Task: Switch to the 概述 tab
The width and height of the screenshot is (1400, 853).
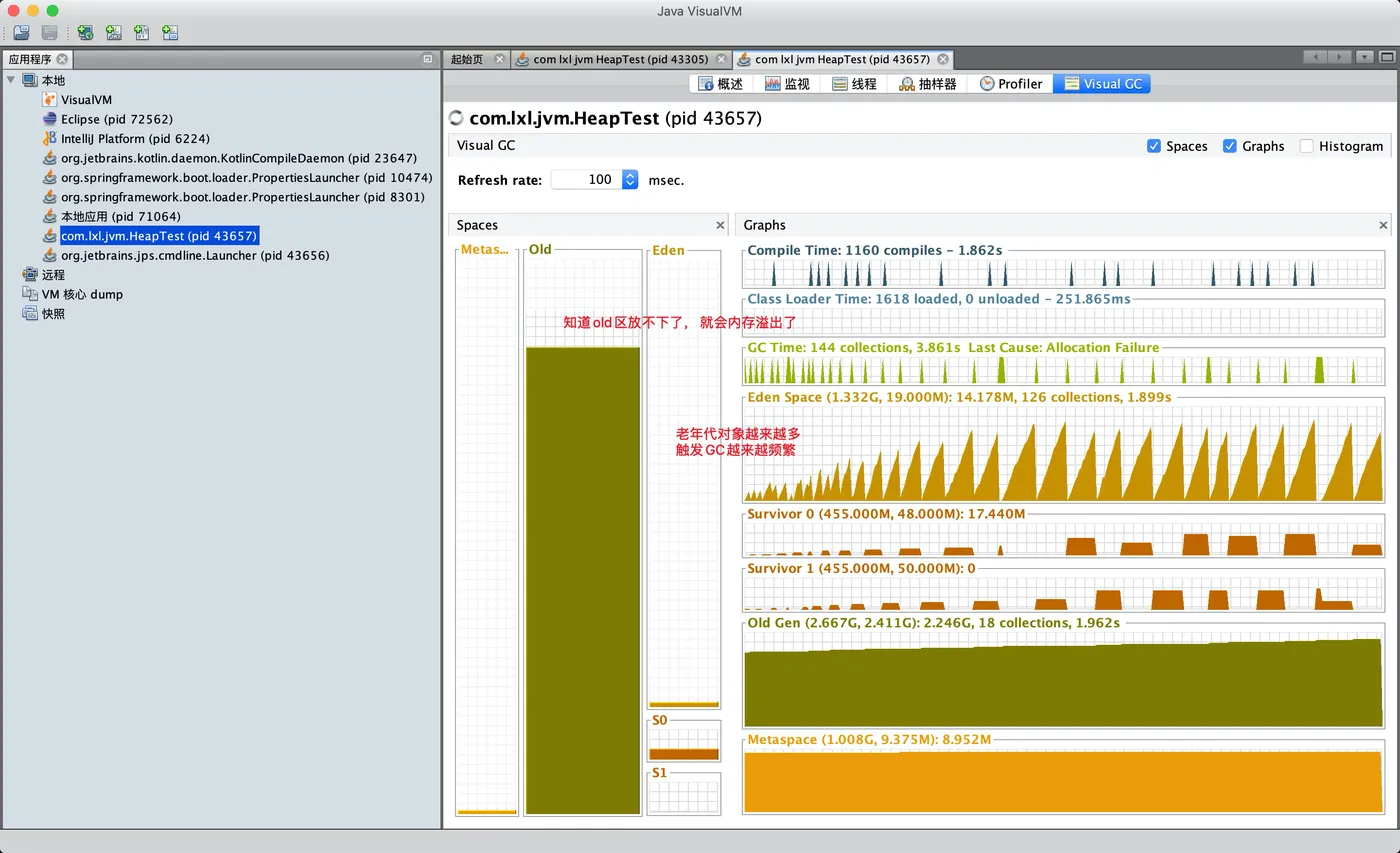Action: click(x=720, y=84)
